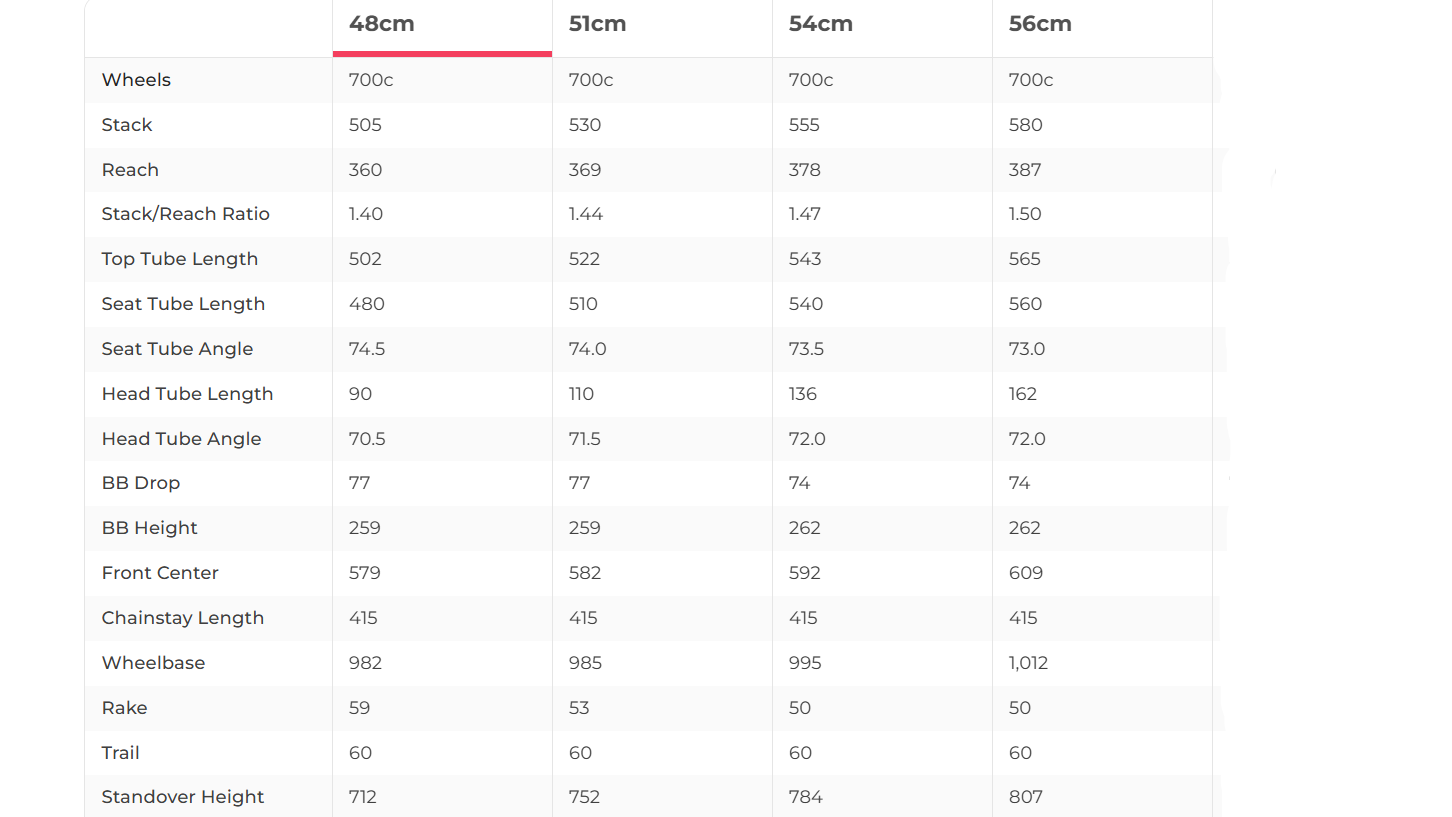Viewport: 1452px width, 817px height.
Task: Click the Head Tube Length label
Action: (x=187, y=394)
